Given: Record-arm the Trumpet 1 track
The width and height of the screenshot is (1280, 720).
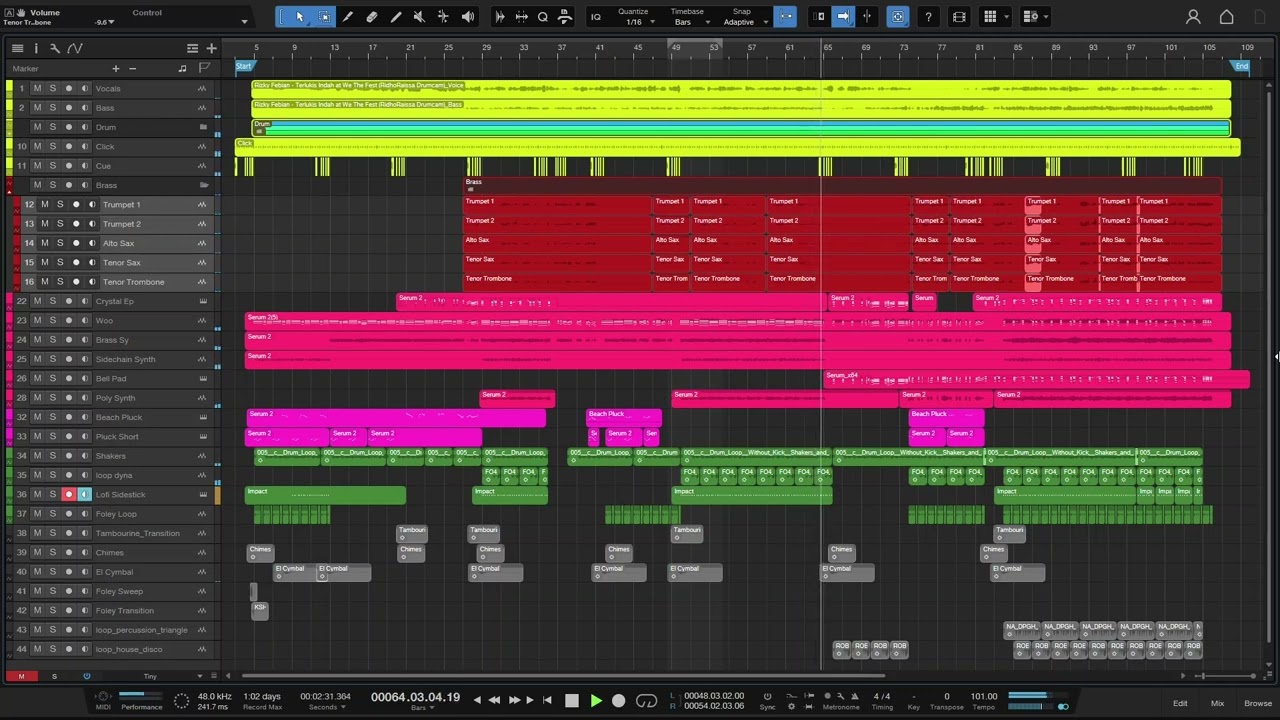Looking at the screenshot, I should 75,205.
